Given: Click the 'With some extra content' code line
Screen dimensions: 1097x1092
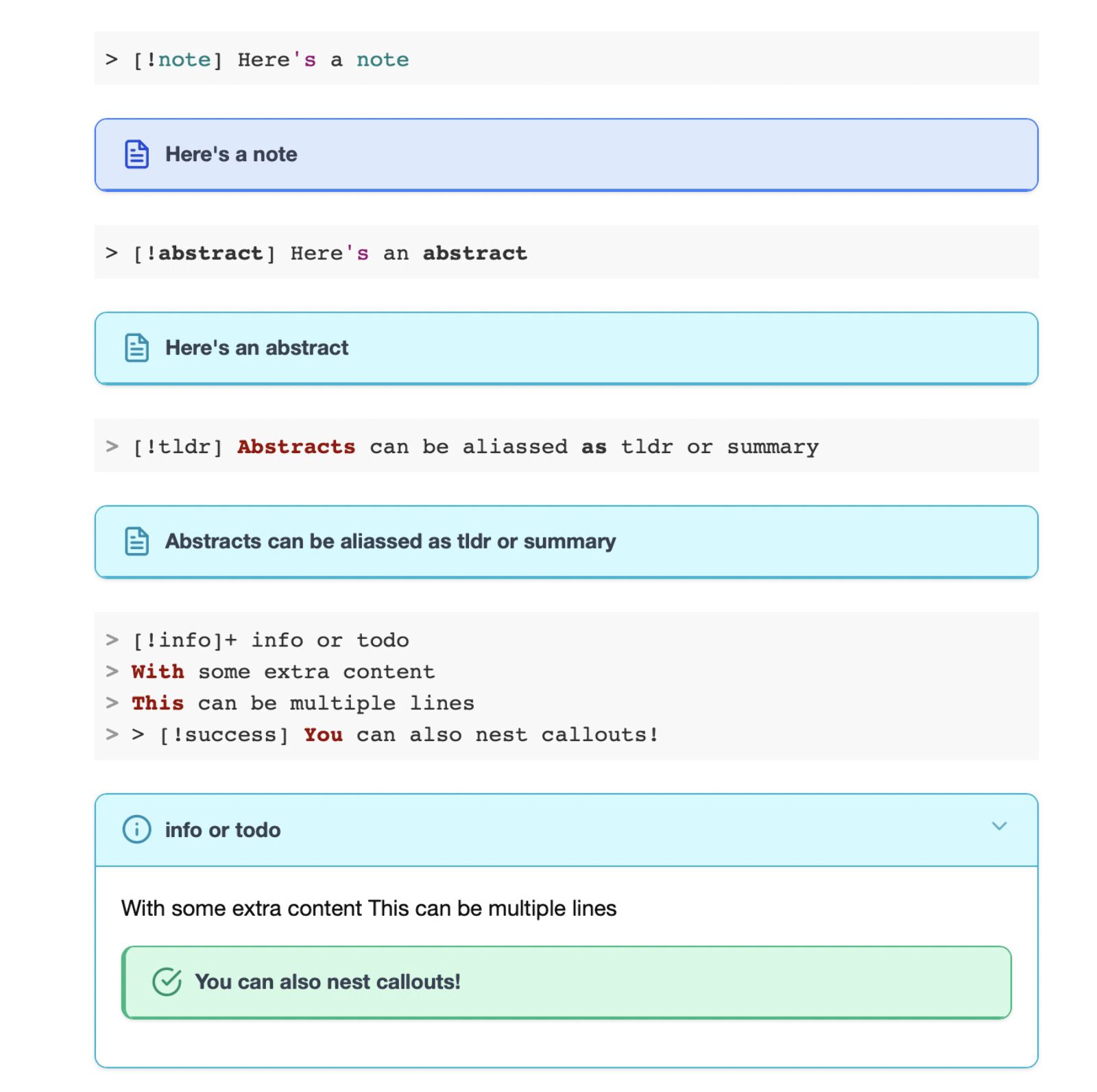Looking at the screenshot, I should [282, 672].
